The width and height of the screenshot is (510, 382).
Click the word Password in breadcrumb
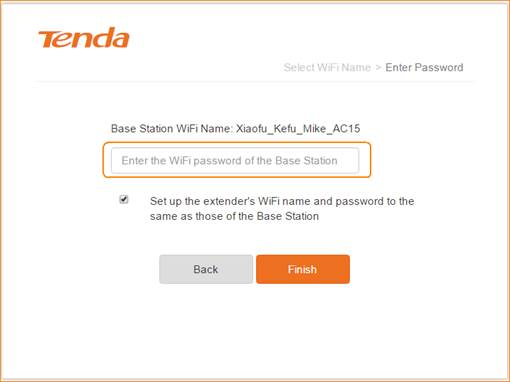[439, 67]
